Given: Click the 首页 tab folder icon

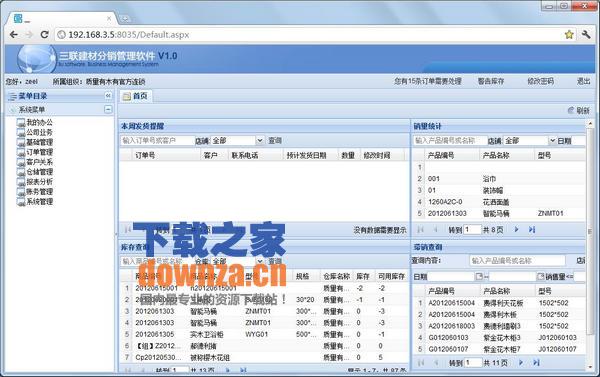Looking at the screenshot, I should click(126, 96).
